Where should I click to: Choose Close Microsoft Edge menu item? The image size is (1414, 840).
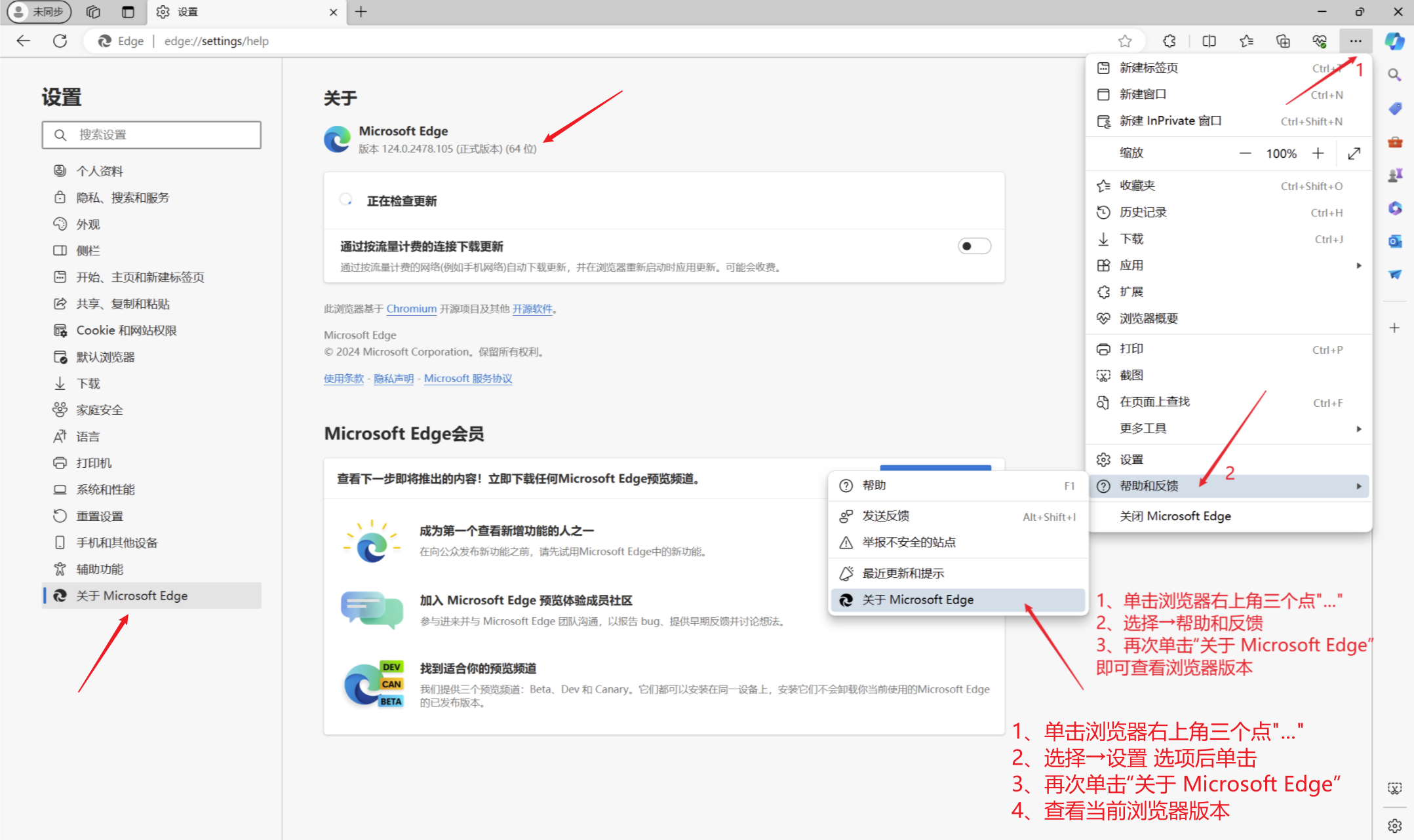click(1229, 516)
